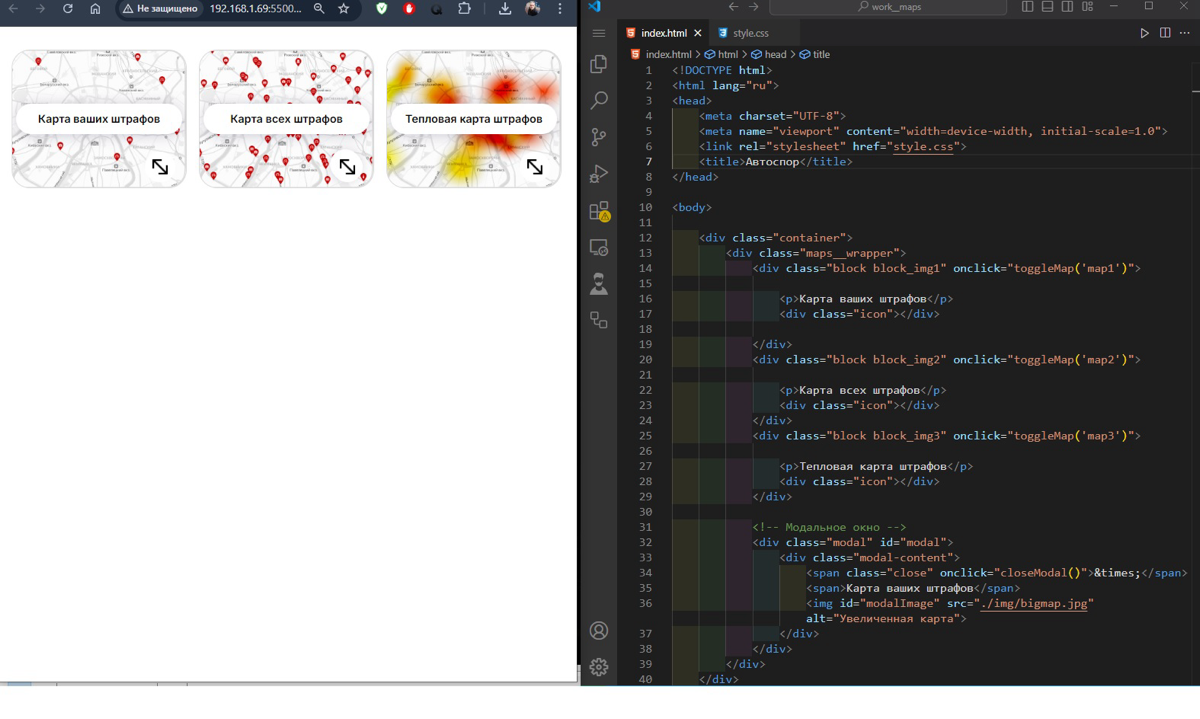The height and width of the screenshot is (719, 1200).
Task: Click the 'Модальное окно' comment line
Action: click(x=829, y=527)
